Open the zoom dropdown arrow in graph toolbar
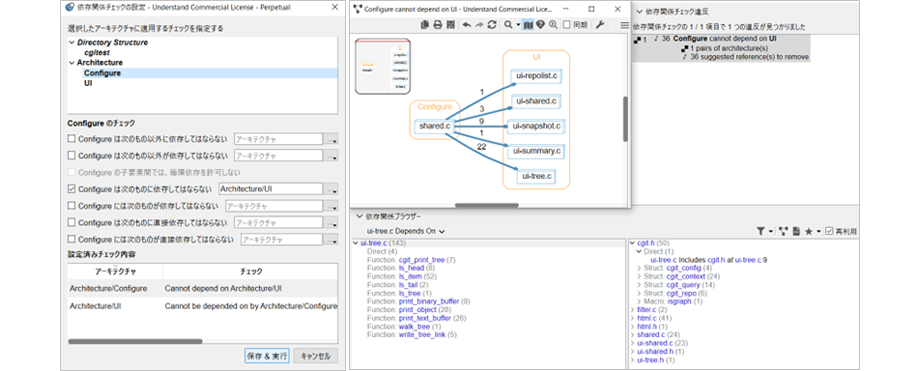This screenshot has height=371, width=920. coord(518,25)
